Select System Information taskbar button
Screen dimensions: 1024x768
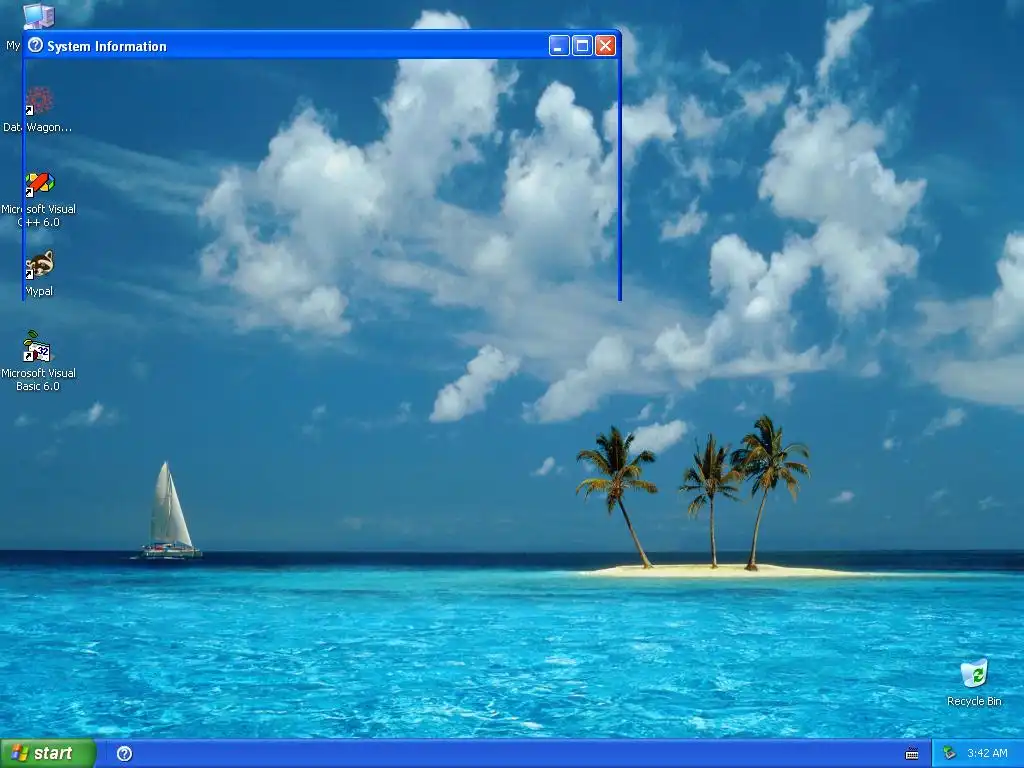[x=124, y=754]
